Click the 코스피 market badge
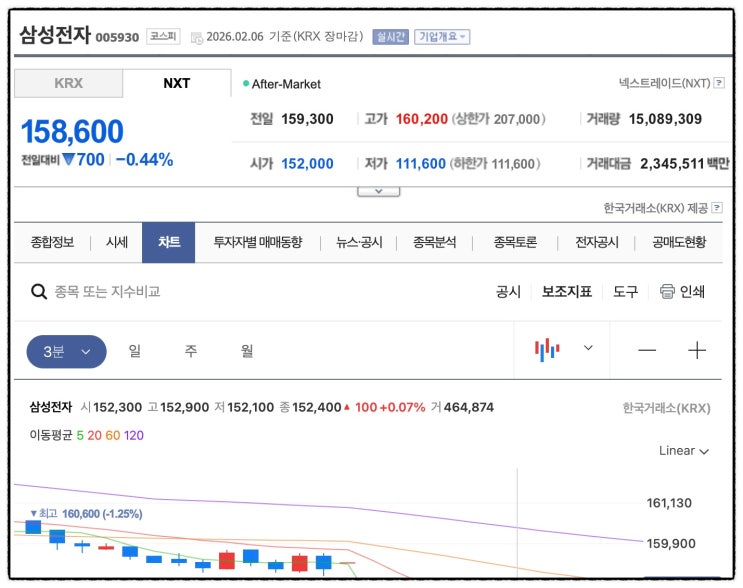 (x=163, y=36)
